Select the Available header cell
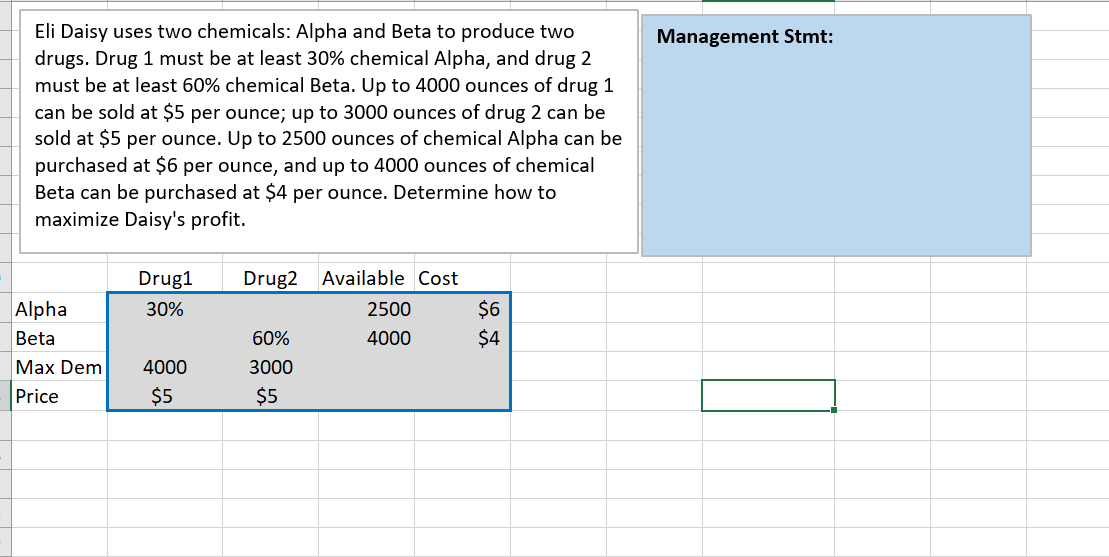This screenshot has width=1109, height=557. [366, 278]
